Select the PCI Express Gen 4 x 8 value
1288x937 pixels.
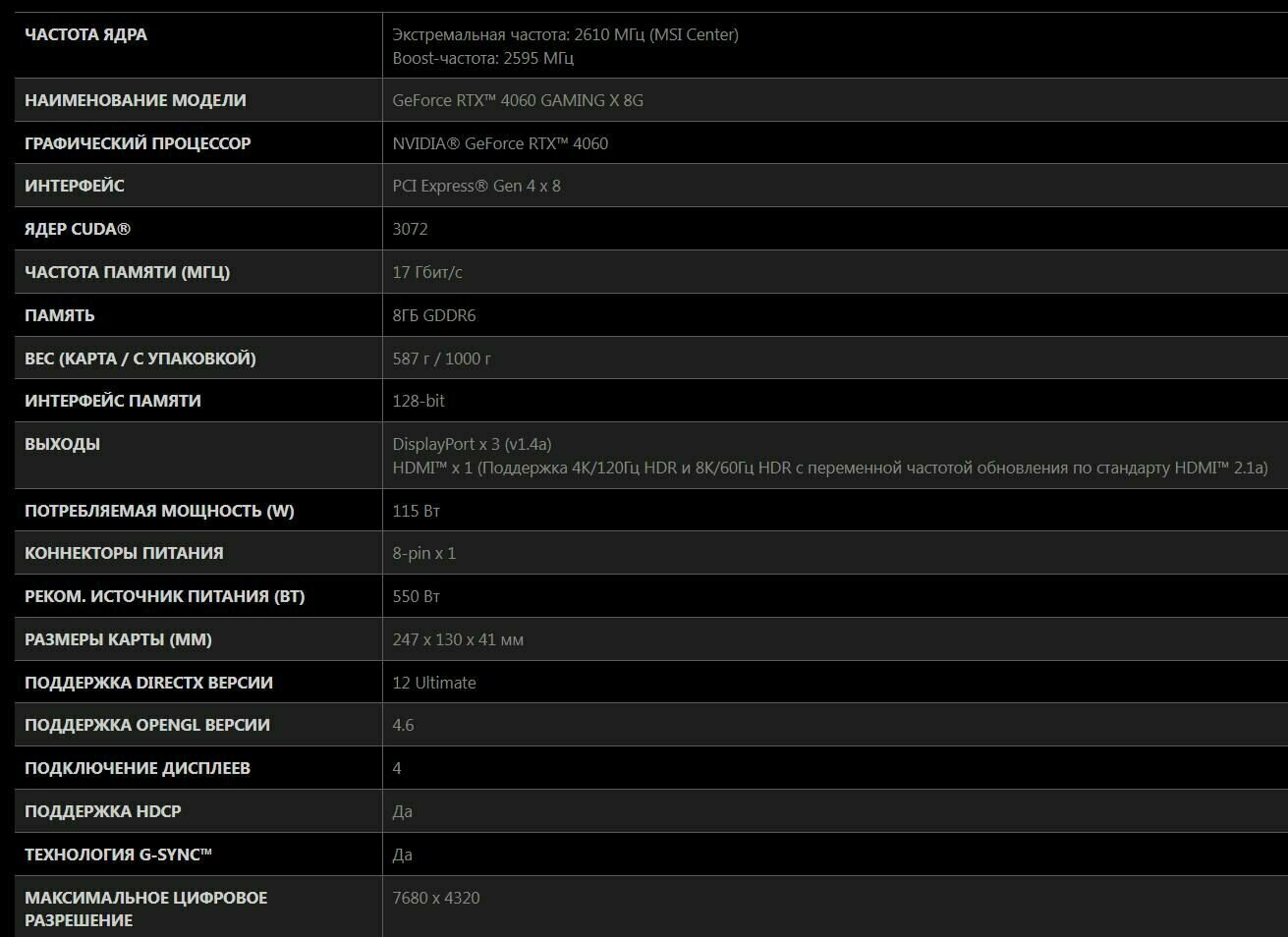(476, 186)
